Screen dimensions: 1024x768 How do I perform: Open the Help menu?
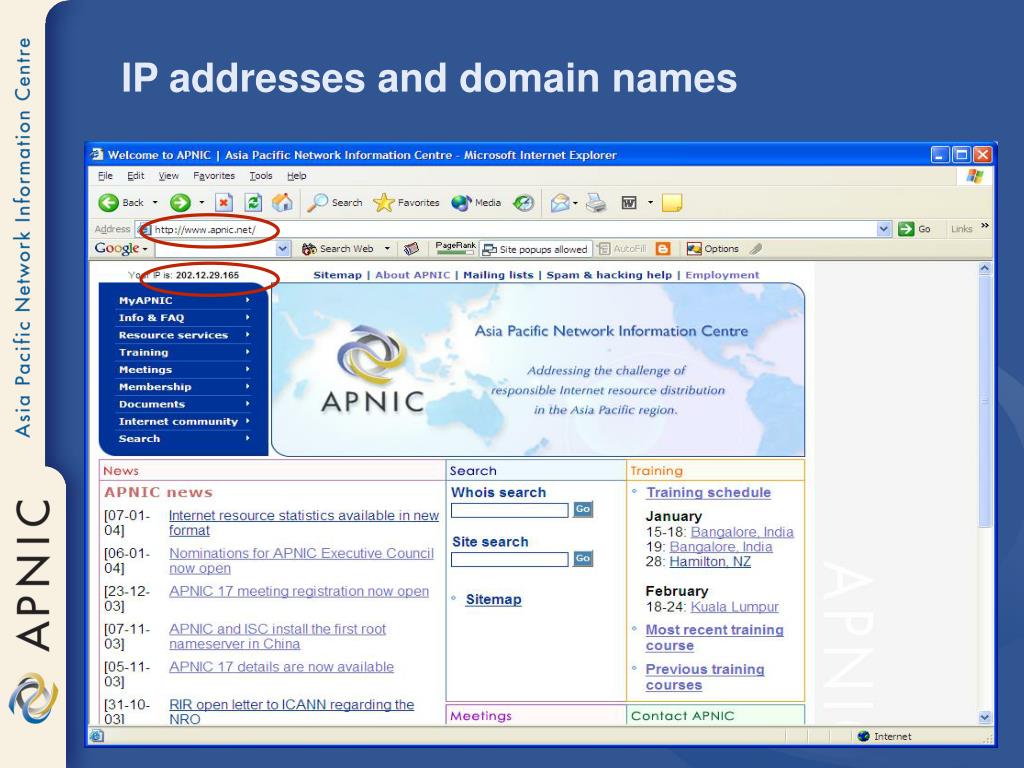pyautogui.click(x=296, y=176)
